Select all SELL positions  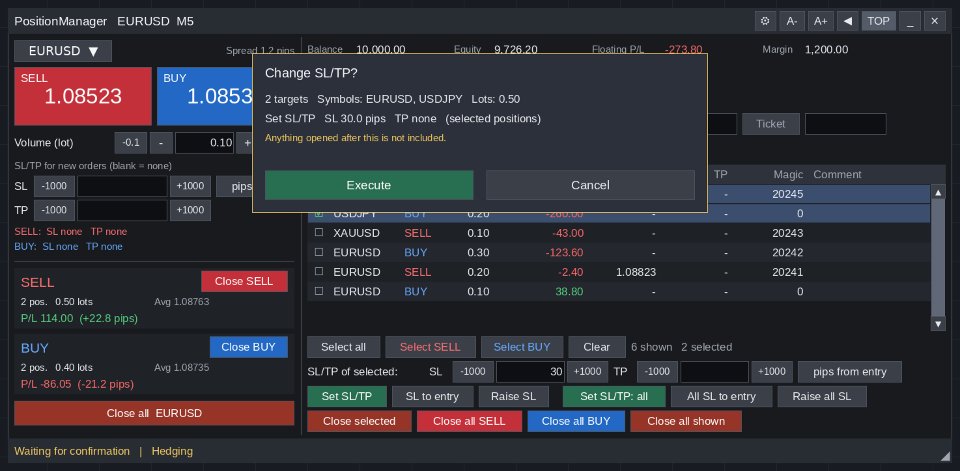430,347
